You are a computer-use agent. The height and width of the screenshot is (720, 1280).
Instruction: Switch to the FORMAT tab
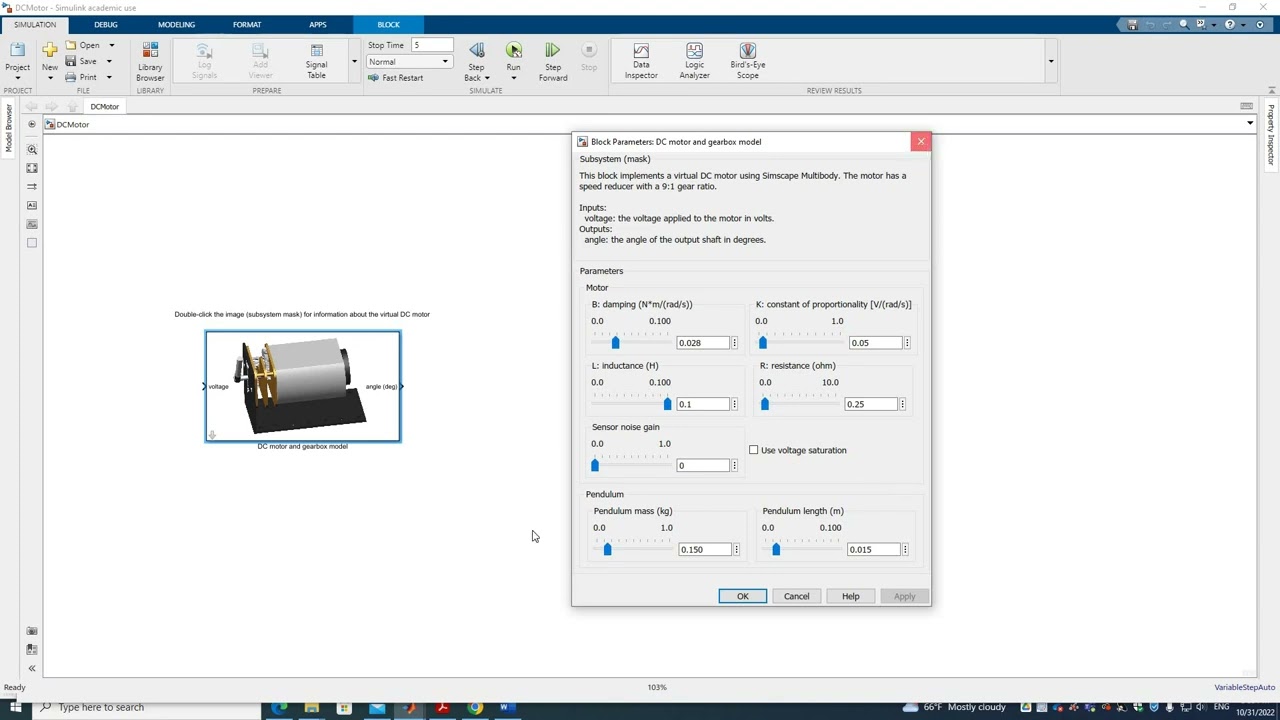pyautogui.click(x=247, y=25)
